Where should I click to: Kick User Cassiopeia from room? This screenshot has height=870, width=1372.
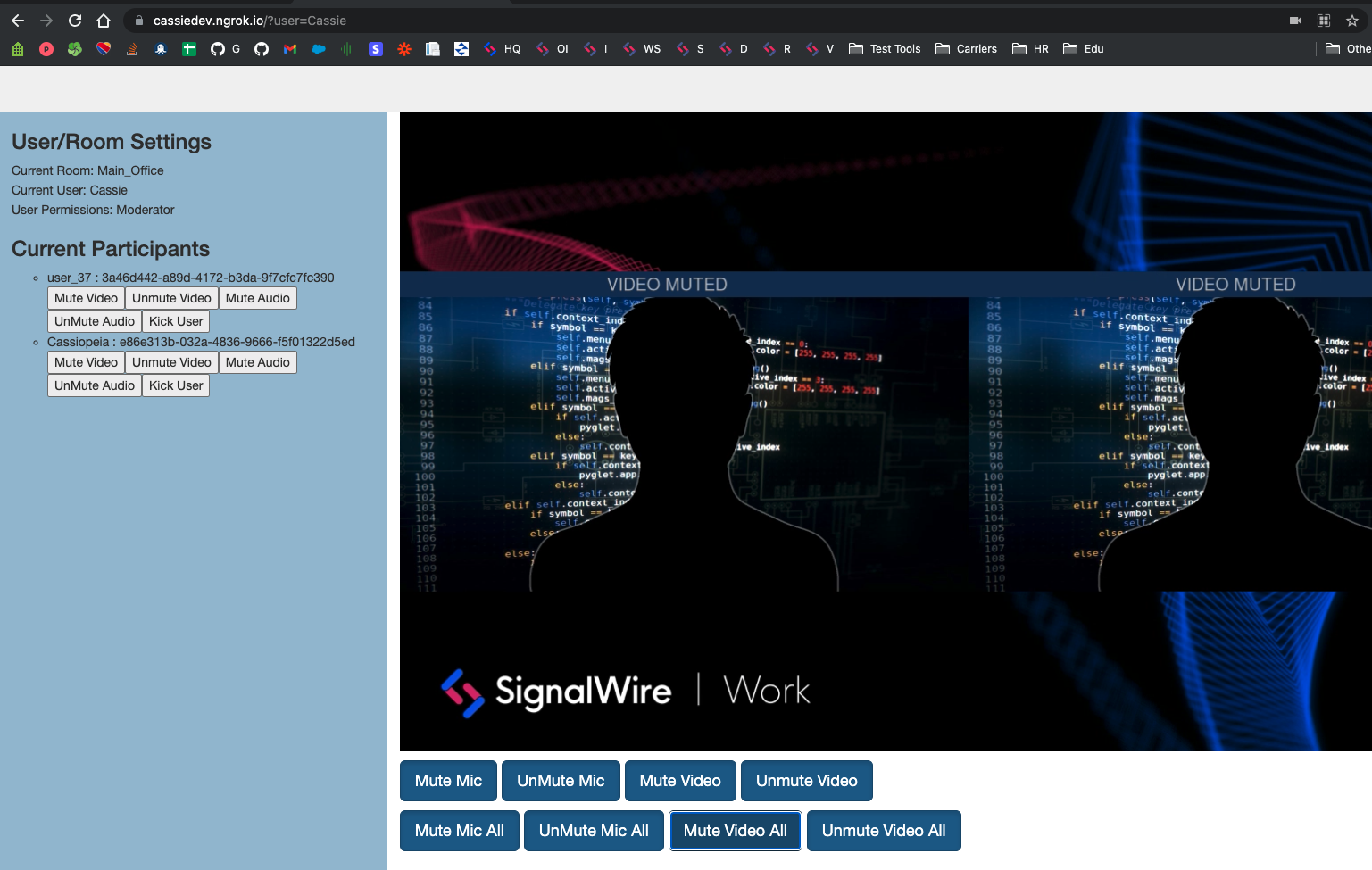pos(176,385)
